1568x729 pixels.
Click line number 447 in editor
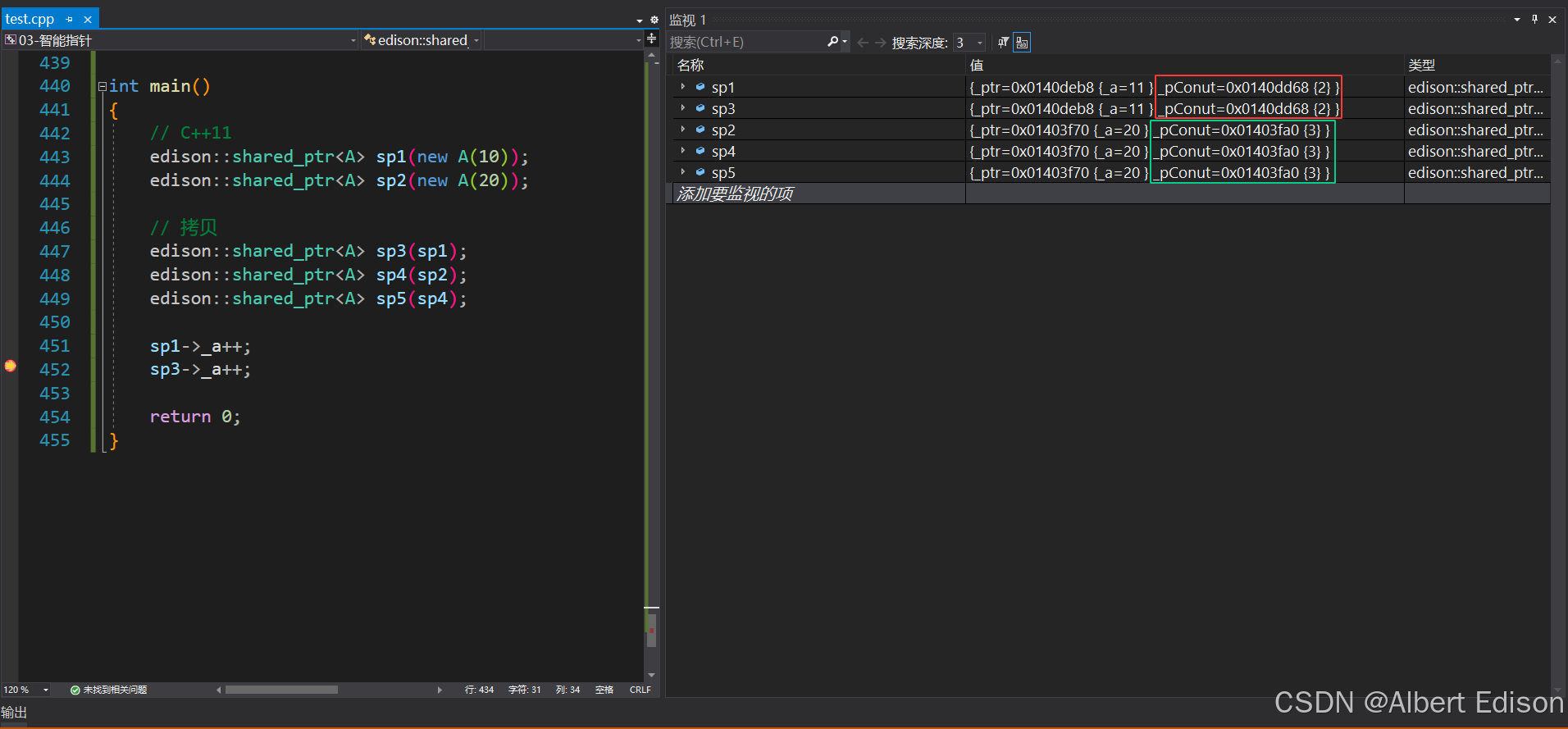pos(55,251)
